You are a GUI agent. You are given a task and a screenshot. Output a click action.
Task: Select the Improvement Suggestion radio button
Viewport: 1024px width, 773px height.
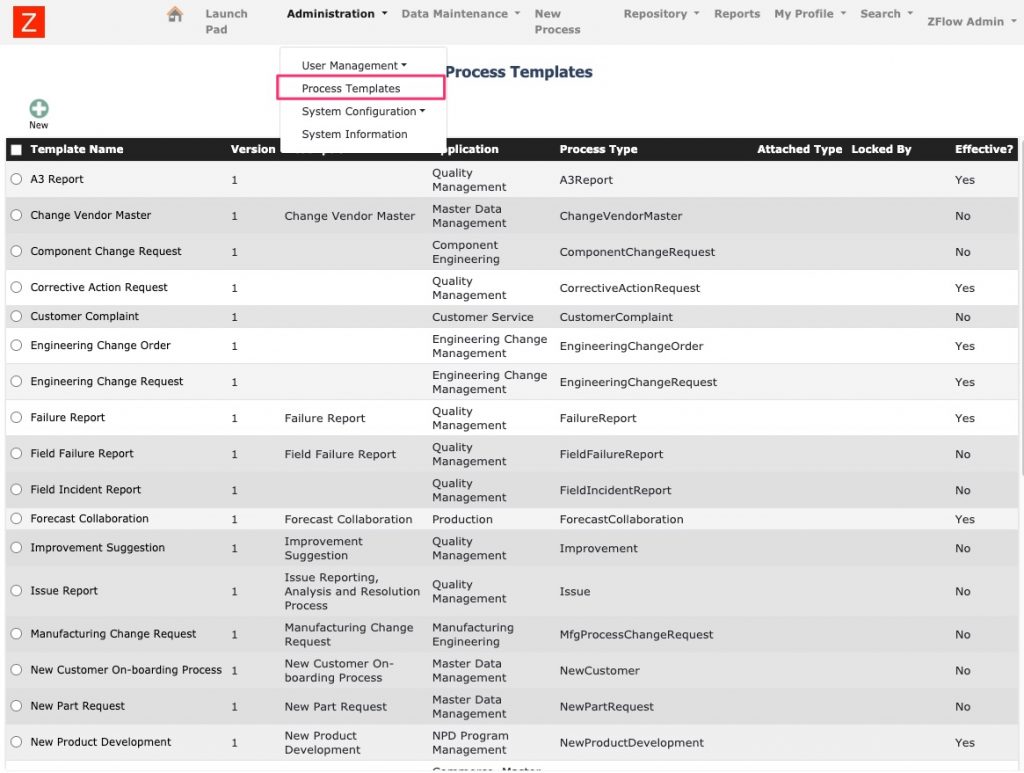pyautogui.click(x=16, y=547)
